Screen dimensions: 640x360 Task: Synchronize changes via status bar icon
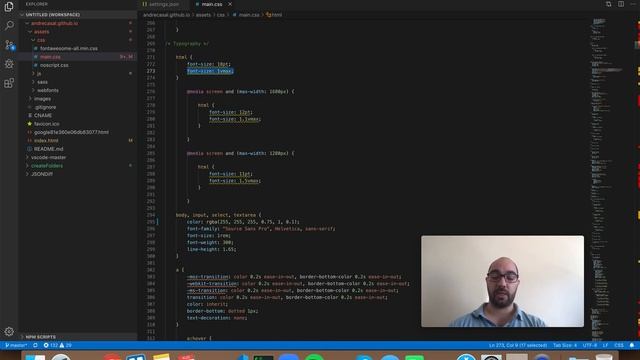(36, 345)
